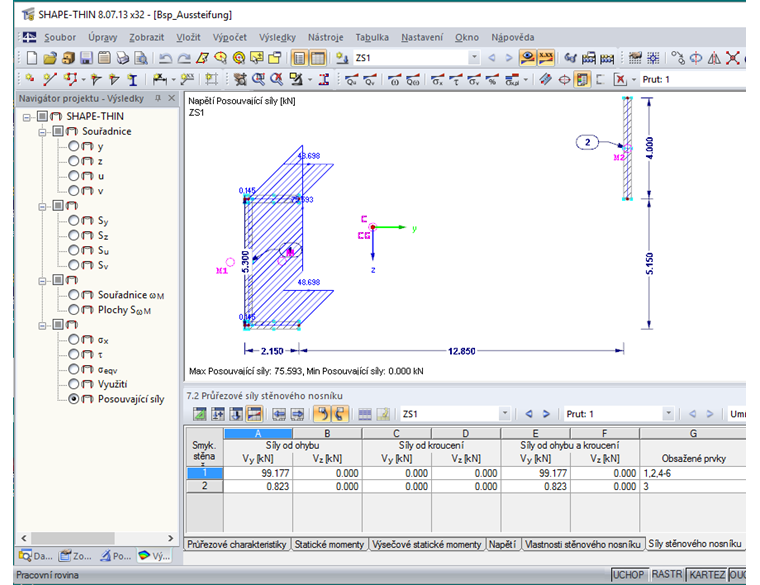Toggle the UCHOP status bar button
This screenshot has width=760, height=585.
(629, 575)
